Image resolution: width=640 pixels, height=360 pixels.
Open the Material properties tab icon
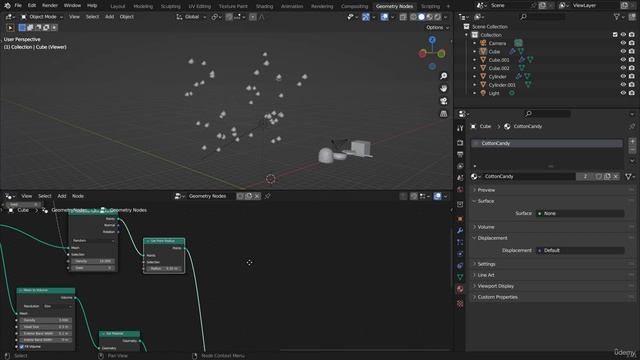[x=460, y=289]
